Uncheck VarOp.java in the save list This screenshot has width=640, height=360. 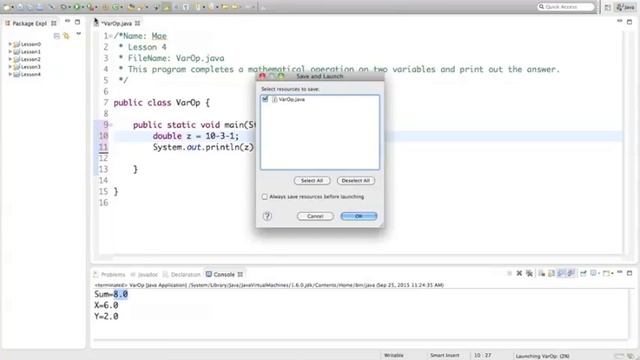(x=265, y=99)
